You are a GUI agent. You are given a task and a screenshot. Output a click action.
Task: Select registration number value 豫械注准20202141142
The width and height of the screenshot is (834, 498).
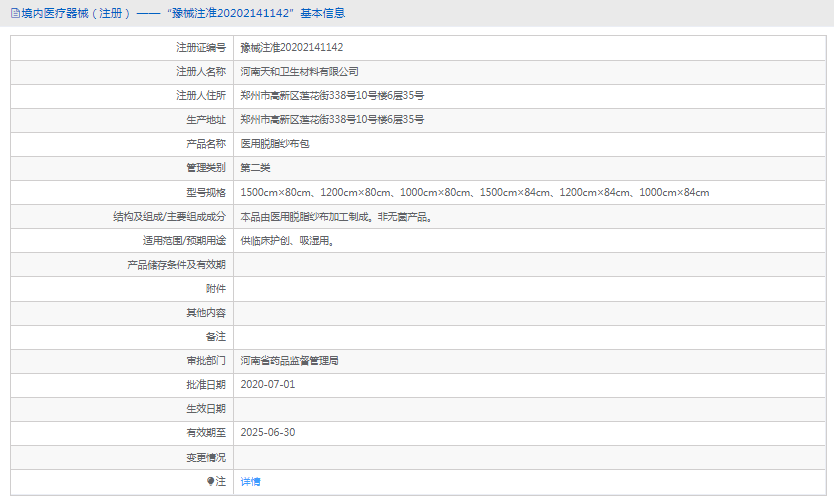point(291,47)
